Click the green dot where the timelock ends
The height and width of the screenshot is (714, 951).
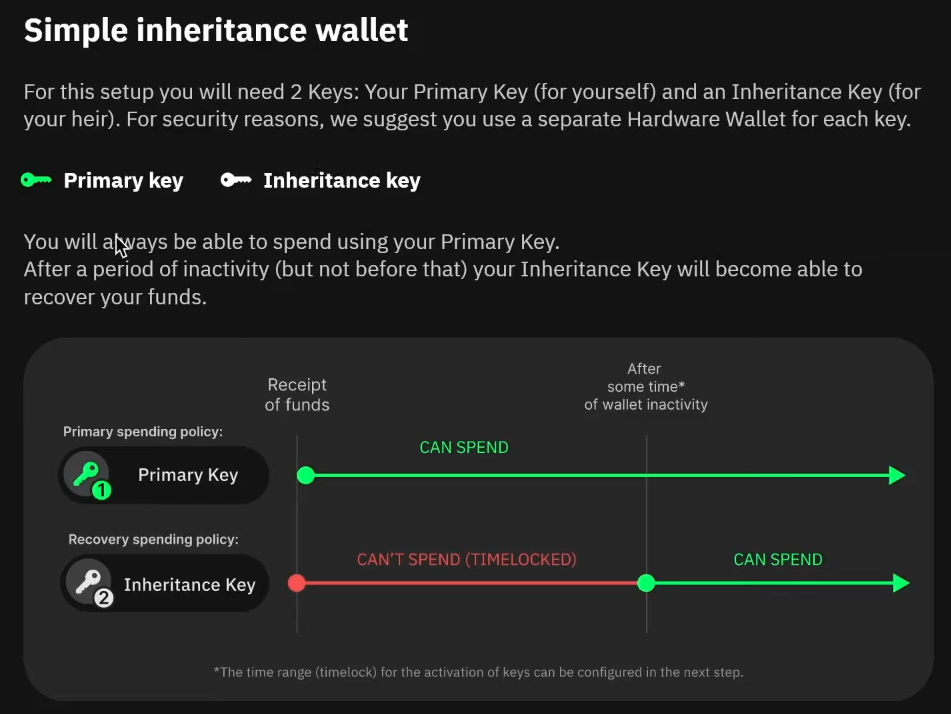pyautogui.click(x=646, y=582)
